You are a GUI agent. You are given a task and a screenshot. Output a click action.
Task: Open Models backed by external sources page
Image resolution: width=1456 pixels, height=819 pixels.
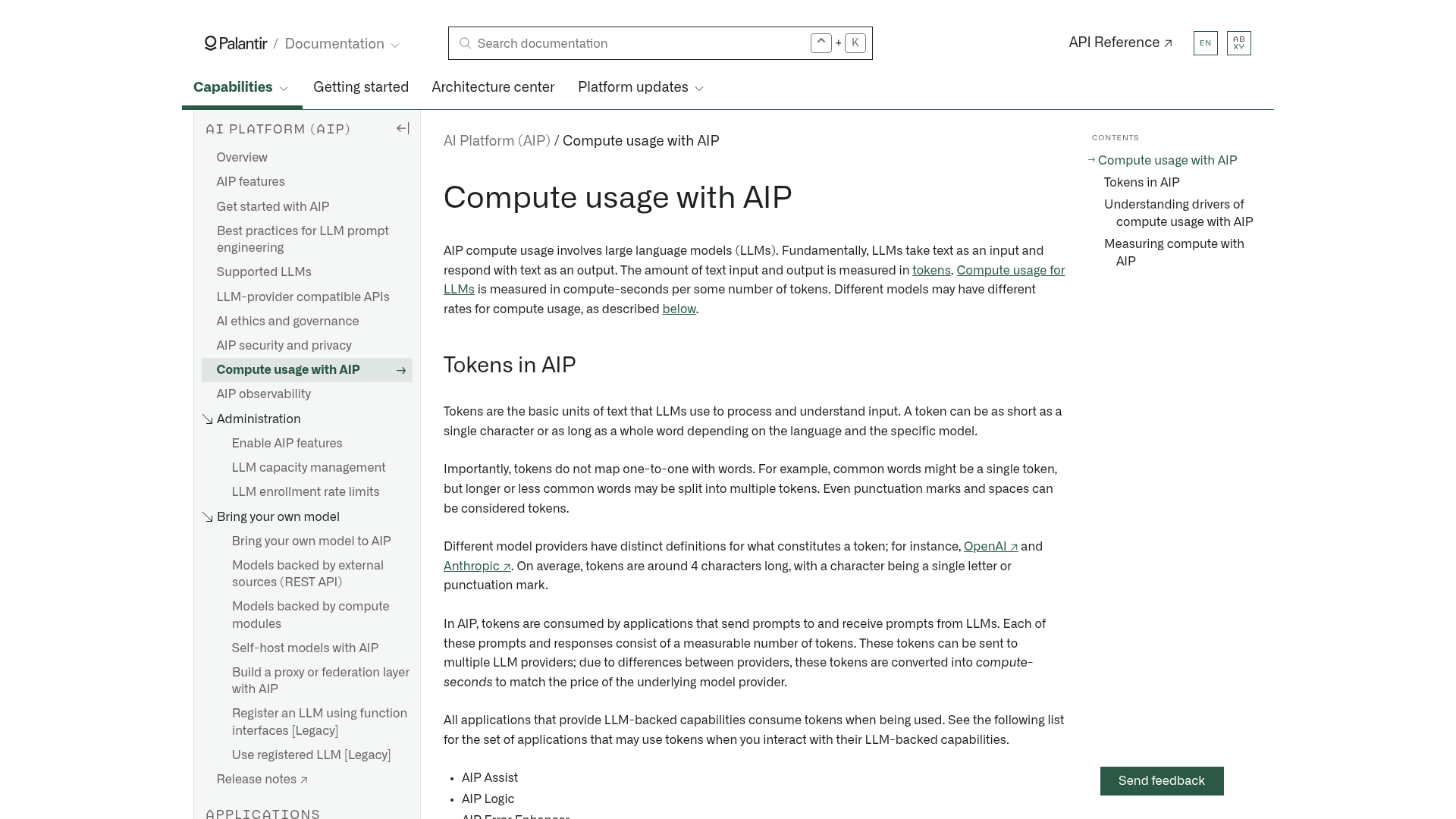click(308, 573)
